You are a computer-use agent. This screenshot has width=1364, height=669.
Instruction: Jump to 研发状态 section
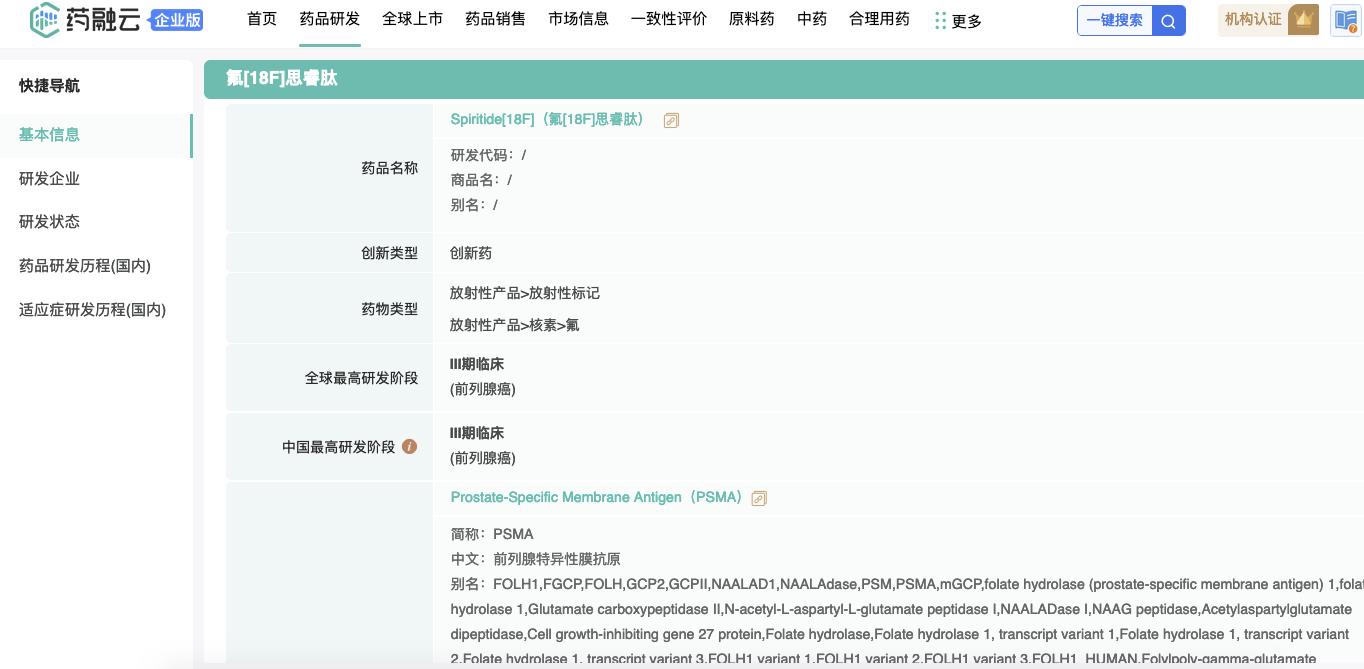coord(50,222)
